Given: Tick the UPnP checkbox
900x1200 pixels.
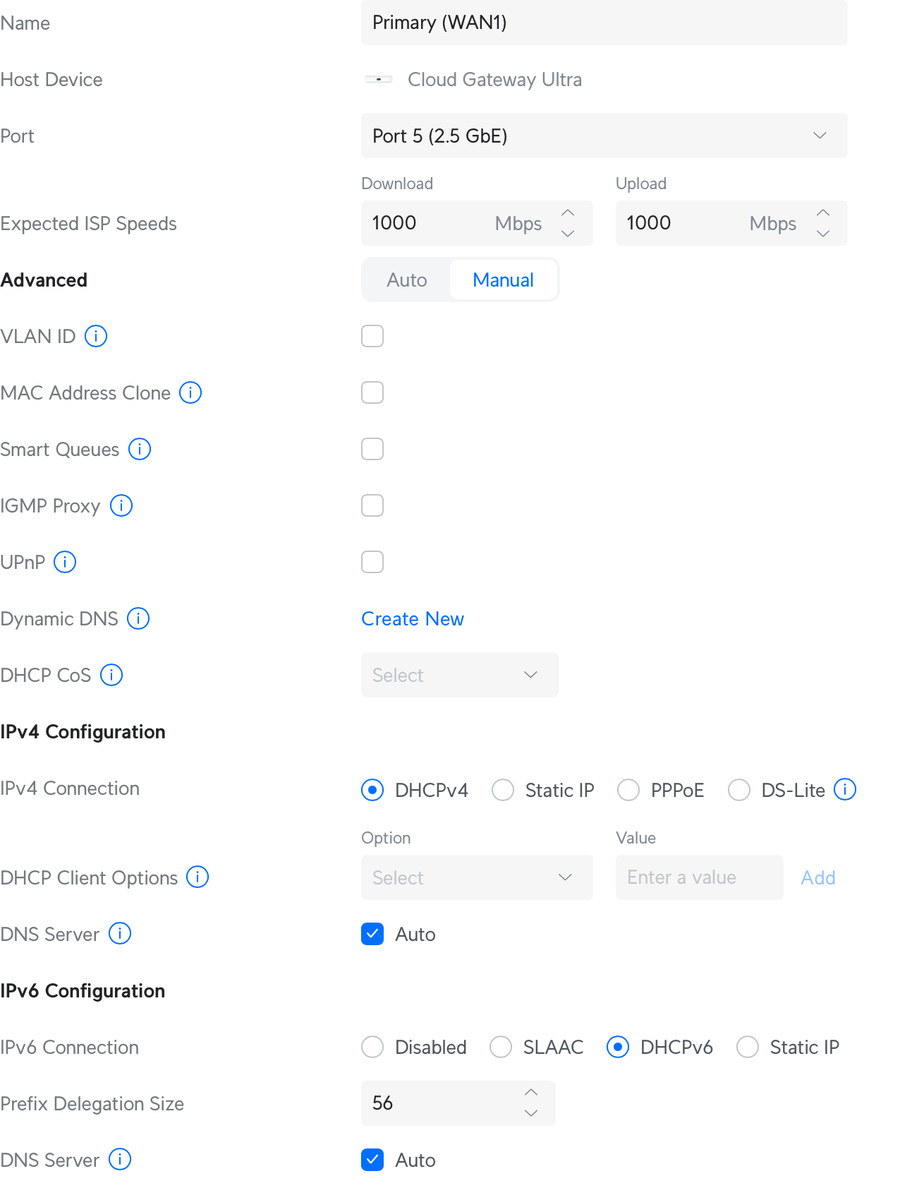Looking at the screenshot, I should coord(373,563).
